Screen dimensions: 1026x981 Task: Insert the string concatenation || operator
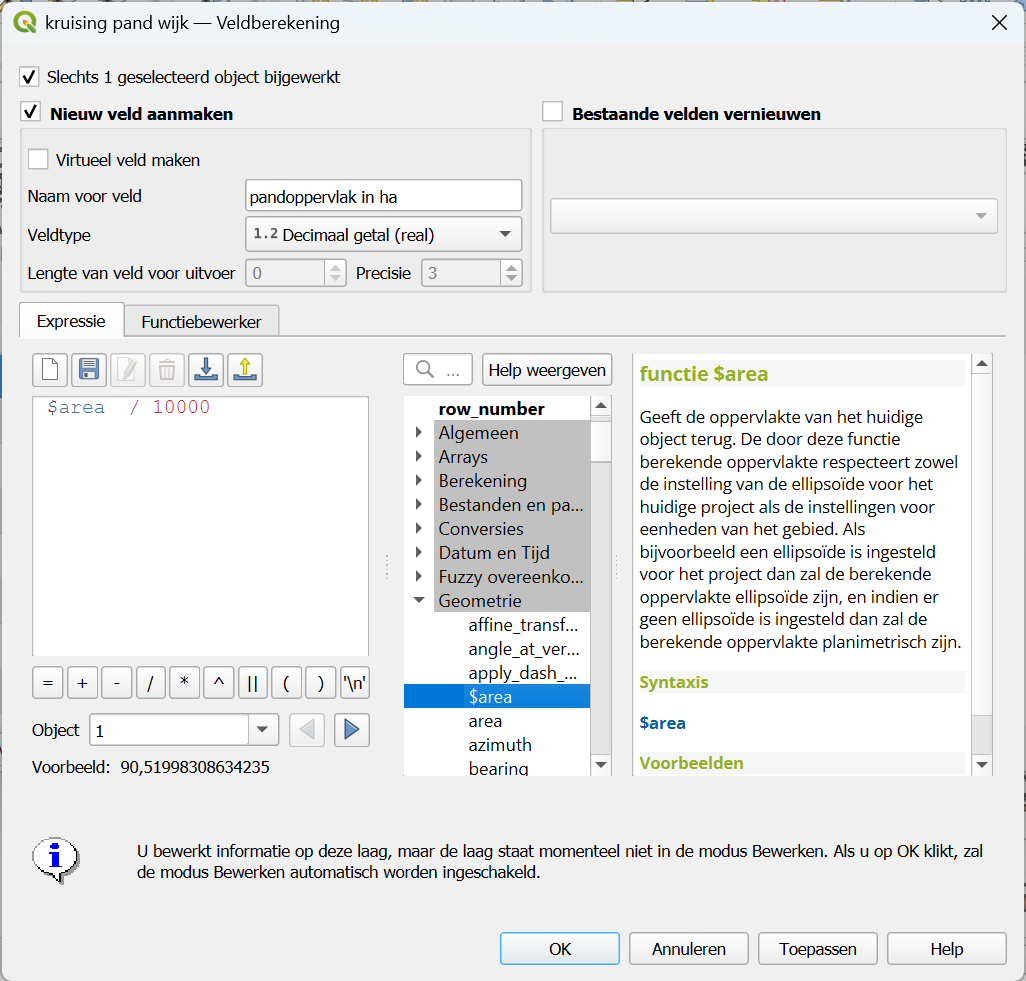coord(252,683)
